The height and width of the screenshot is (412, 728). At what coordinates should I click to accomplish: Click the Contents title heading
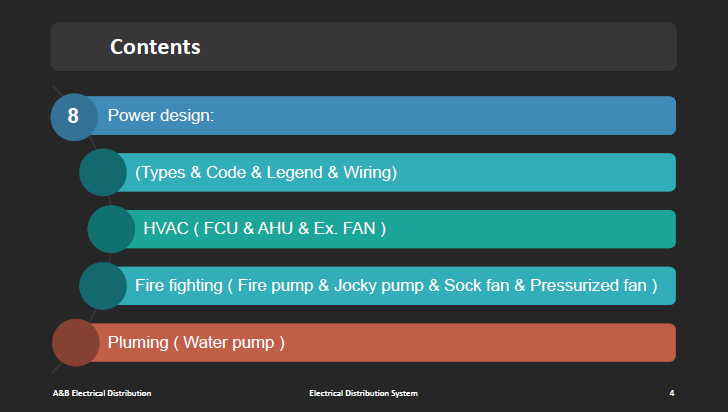pos(155,47)
